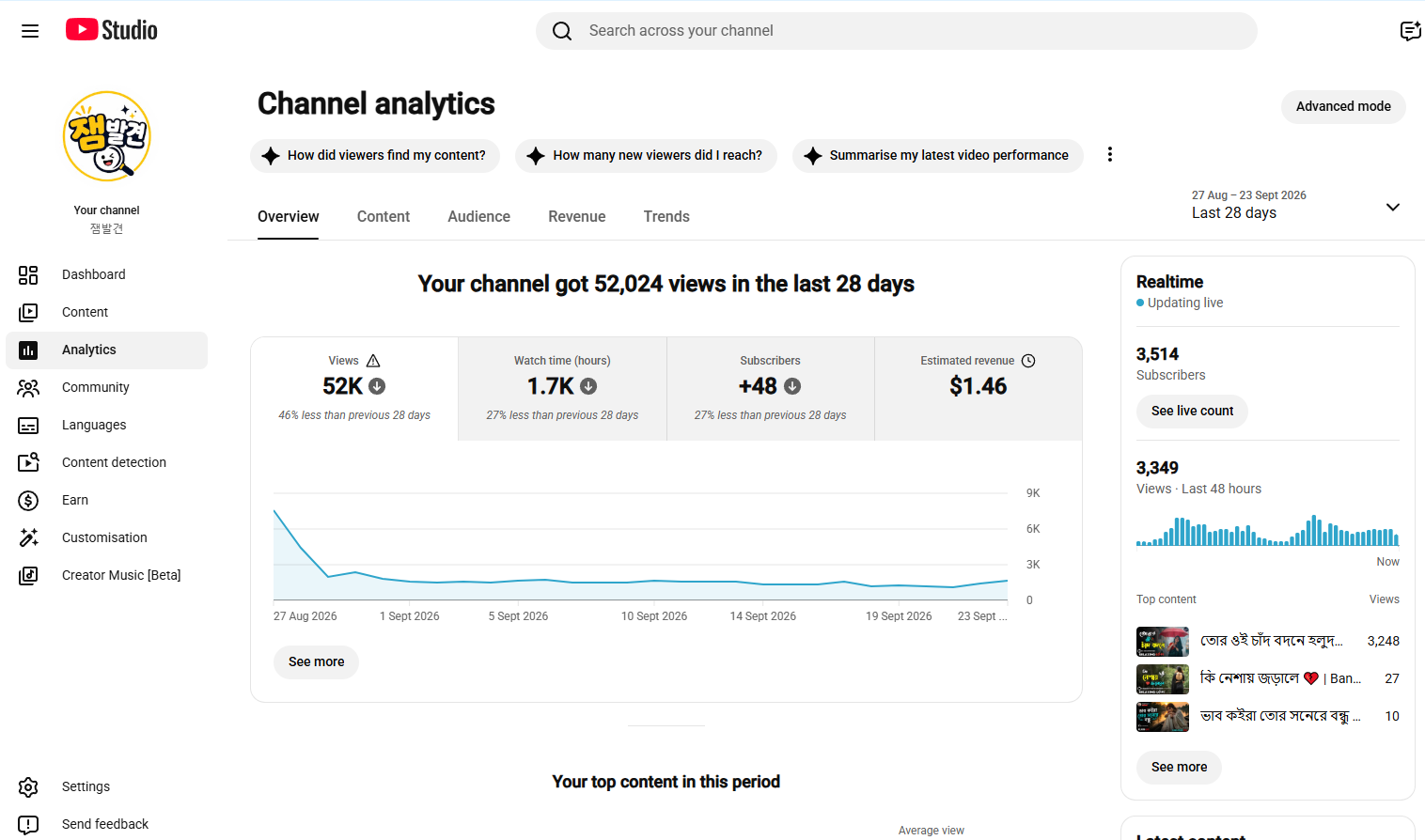Click the Advanced mode button
The height and width of the screenshot is (840, 1425).
click(x=1343, y=107)
